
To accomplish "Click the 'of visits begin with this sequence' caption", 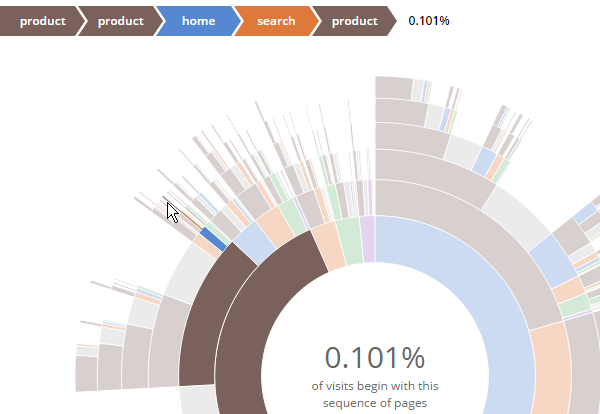I will click(375, 394).
